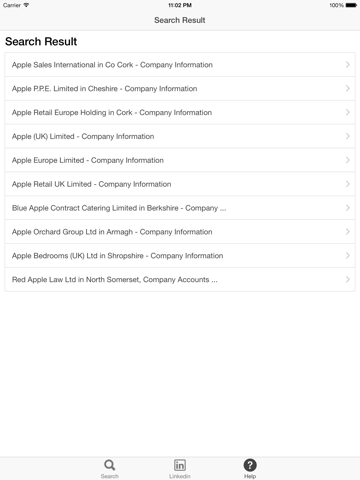Open Apple Bedrooms (UK) Ltd in Shropshire
Screen dimensions: 360x480
(180, 256)
